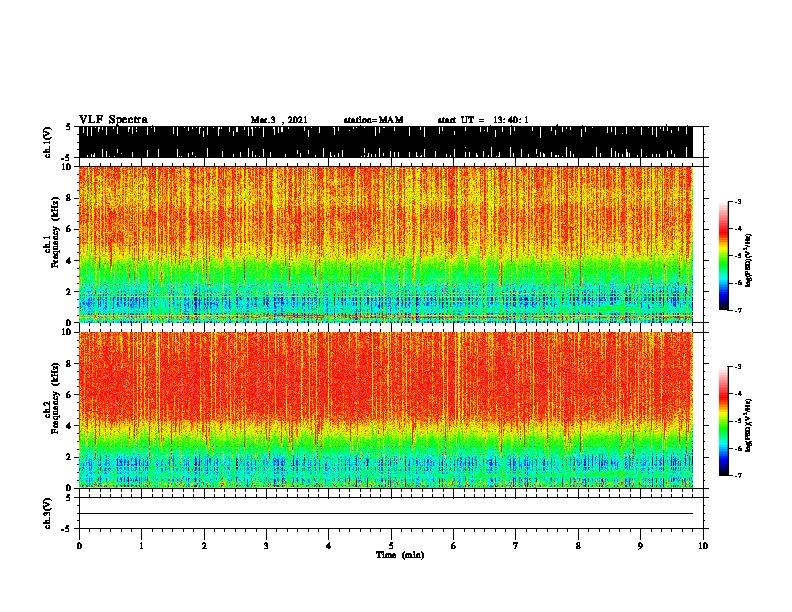Select the date text "Mar.3 , 2021"
Screen dimensions: 792x612
(279, 120)
